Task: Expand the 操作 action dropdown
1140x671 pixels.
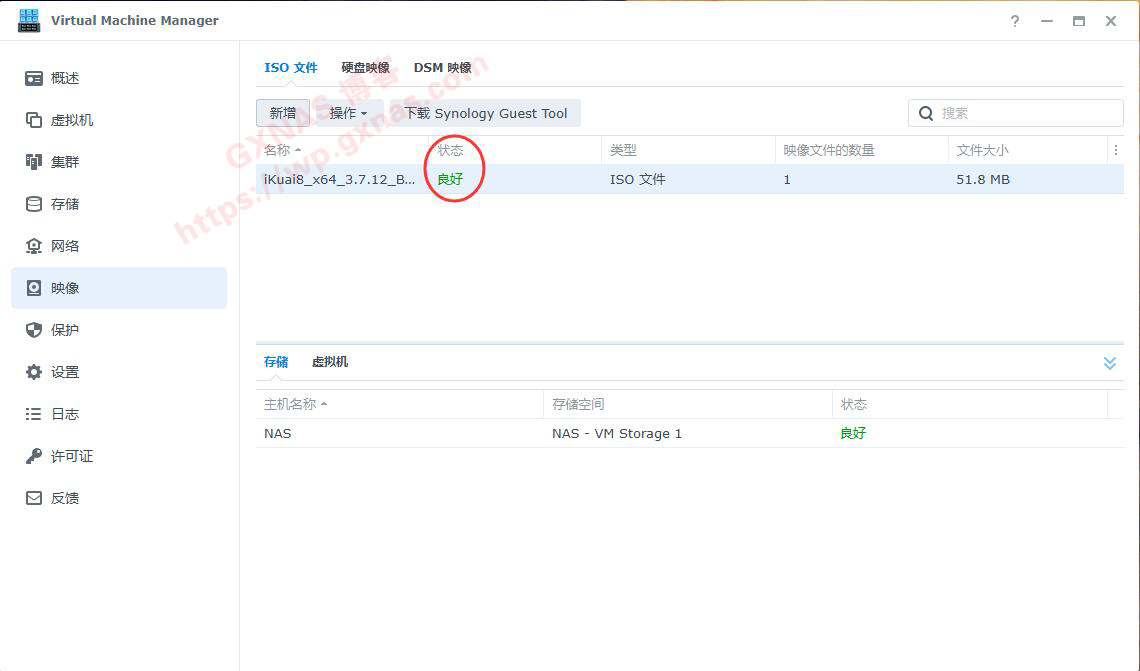Action: click(x=348, y=113)
